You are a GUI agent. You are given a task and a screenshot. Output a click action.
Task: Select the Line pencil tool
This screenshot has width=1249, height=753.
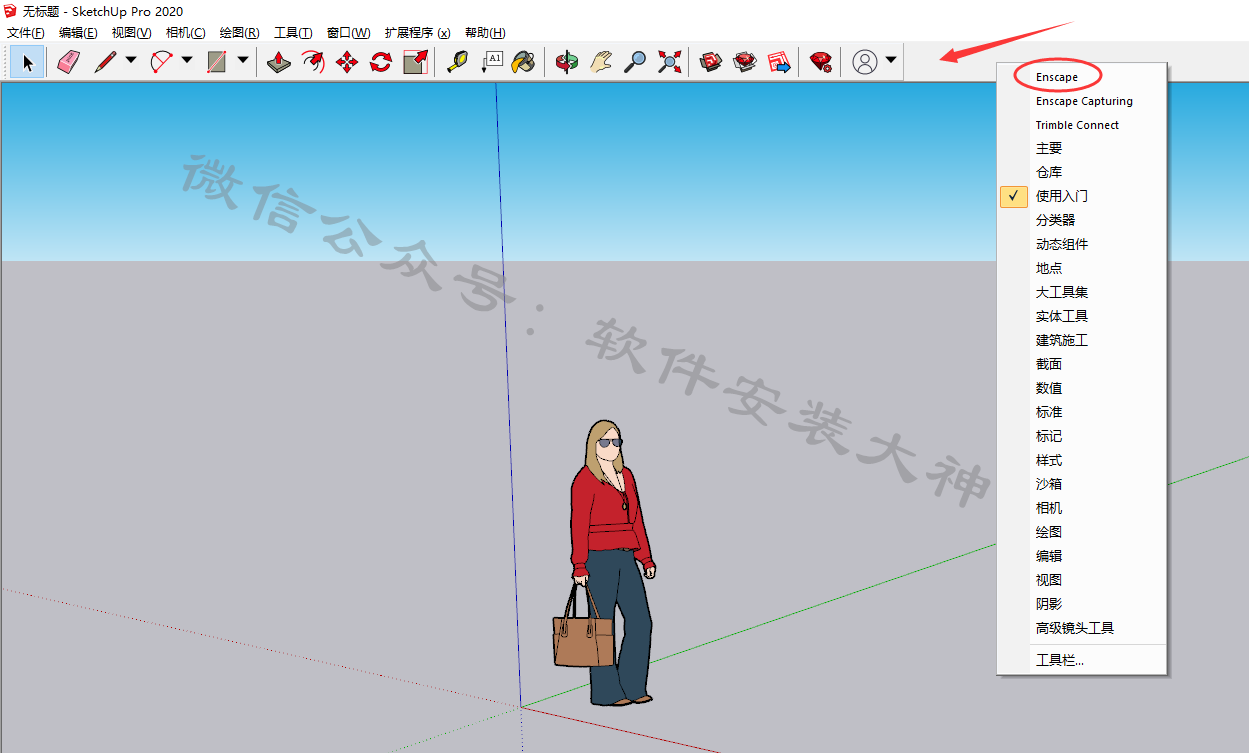(105, 62)
